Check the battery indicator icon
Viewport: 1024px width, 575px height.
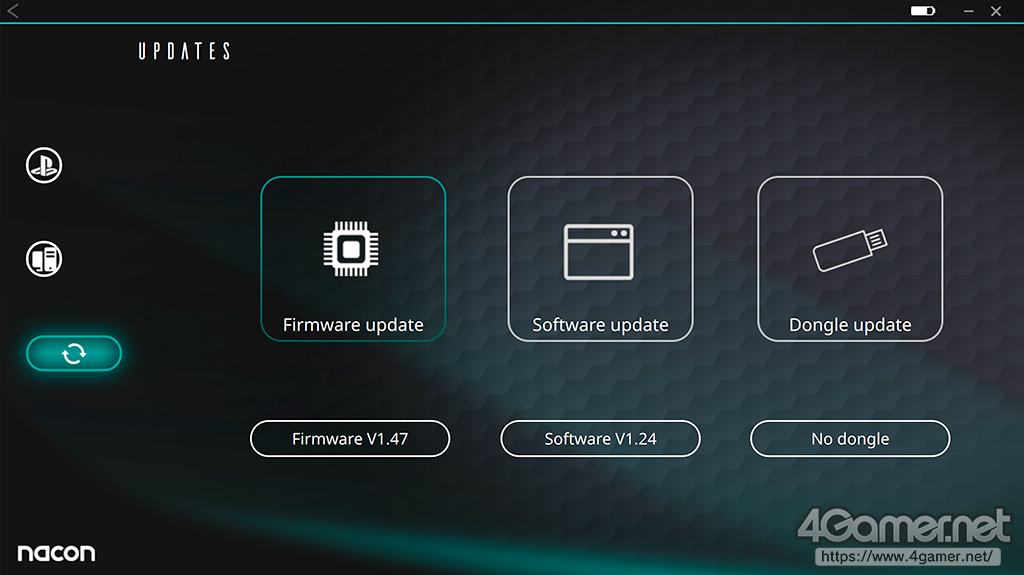(923, 11)
